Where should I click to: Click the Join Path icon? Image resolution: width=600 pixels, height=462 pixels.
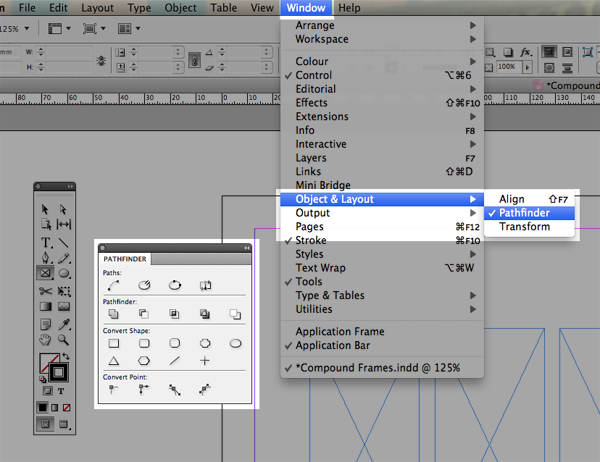click(114, 285)
